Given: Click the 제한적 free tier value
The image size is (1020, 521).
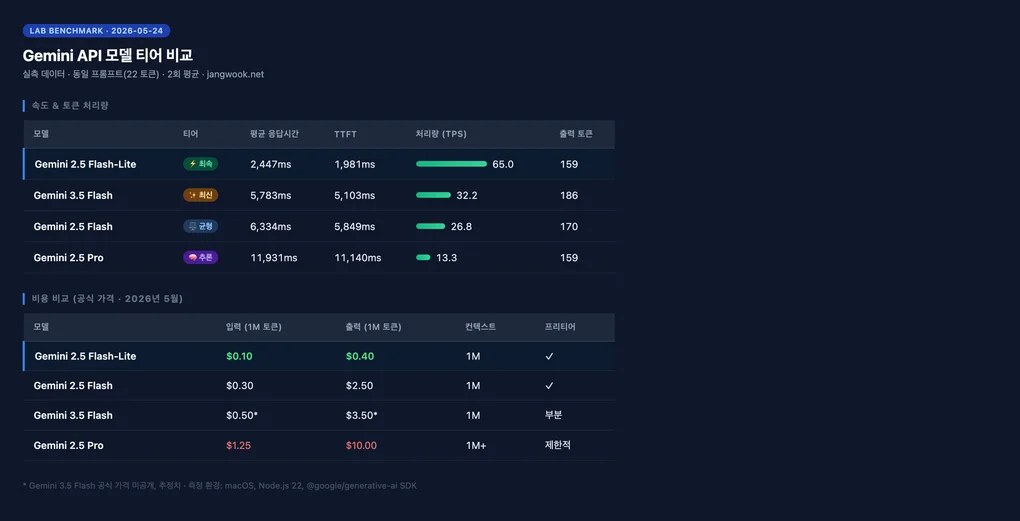Looking at the screenshot, I should coord(558,446).
